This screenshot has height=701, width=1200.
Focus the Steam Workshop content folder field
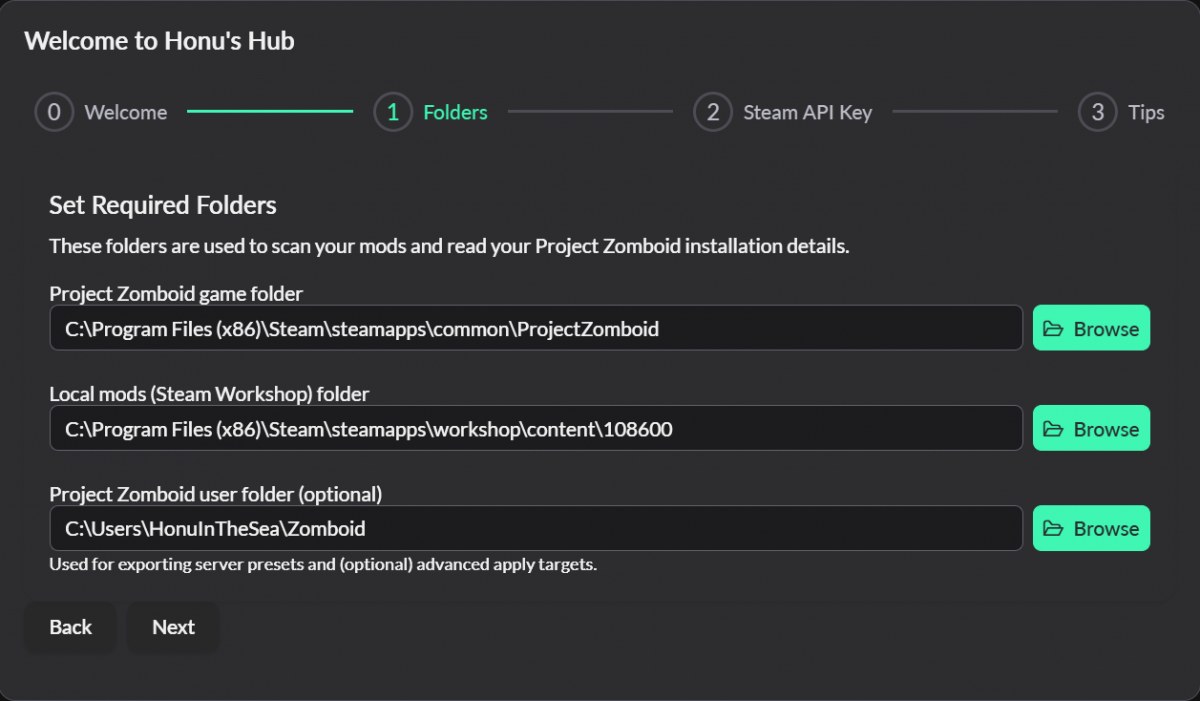tap(536, 428)
